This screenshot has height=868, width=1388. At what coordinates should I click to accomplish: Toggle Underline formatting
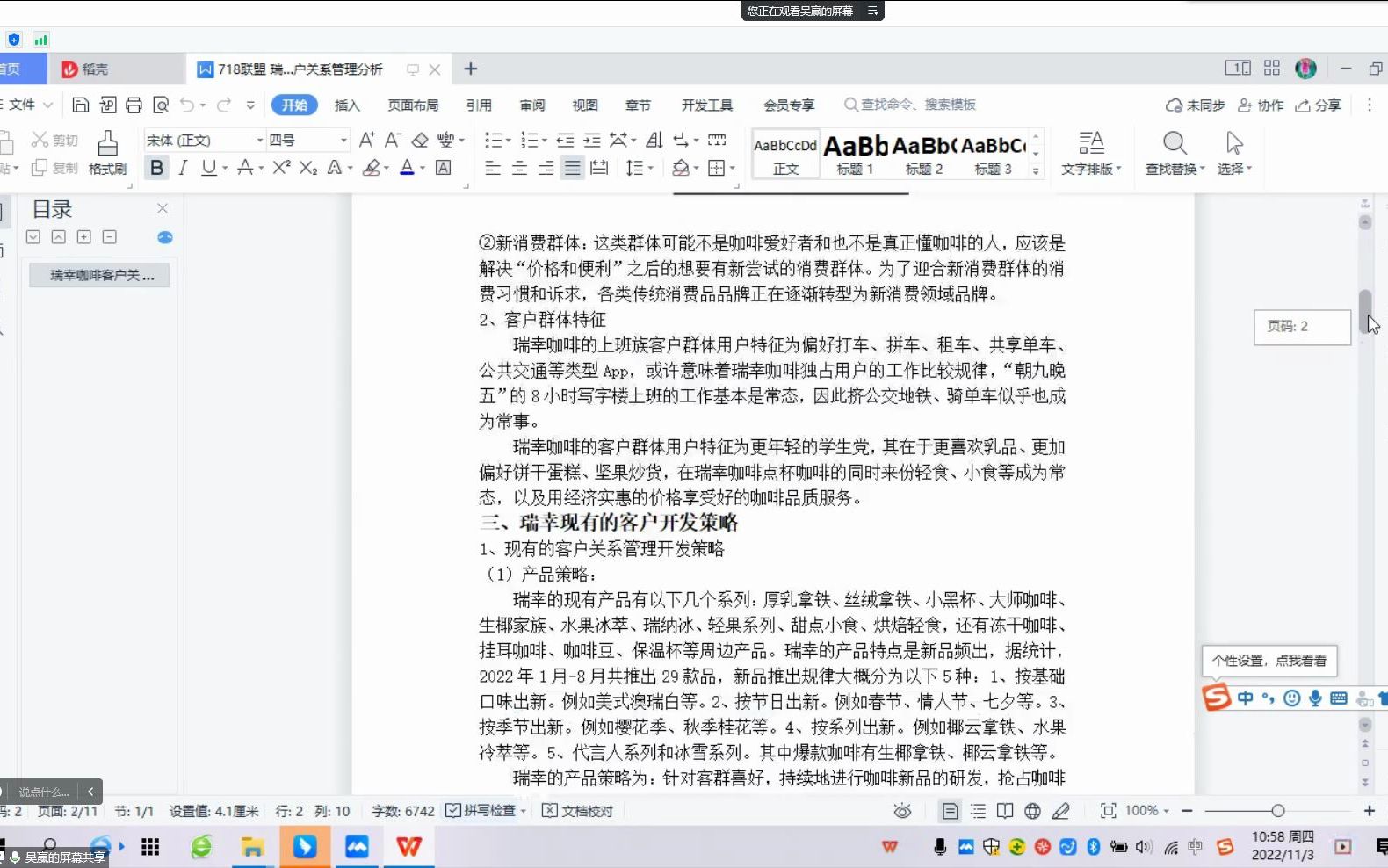[208, 167]
